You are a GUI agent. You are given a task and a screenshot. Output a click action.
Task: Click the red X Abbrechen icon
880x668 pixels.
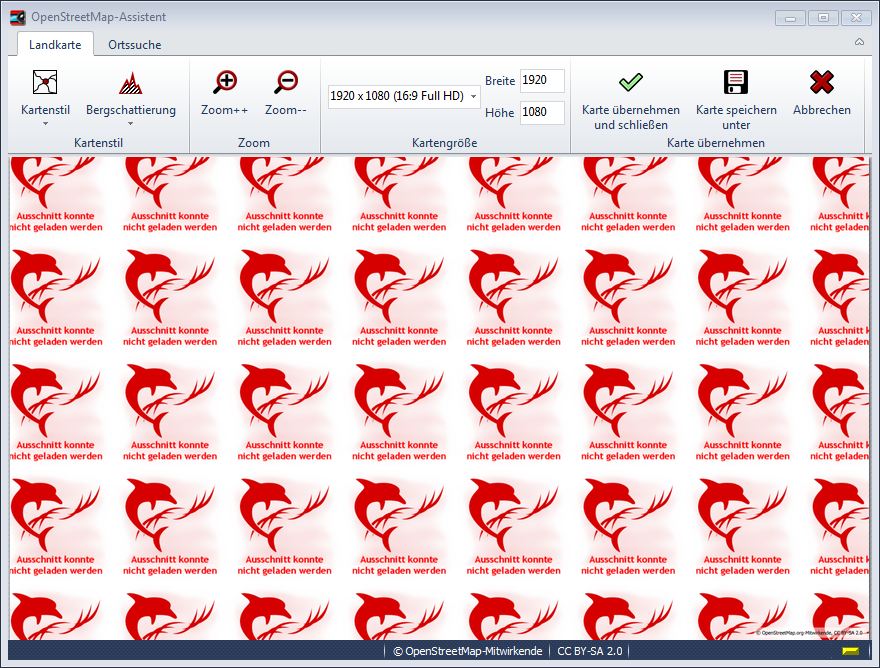tap(821, 82)
